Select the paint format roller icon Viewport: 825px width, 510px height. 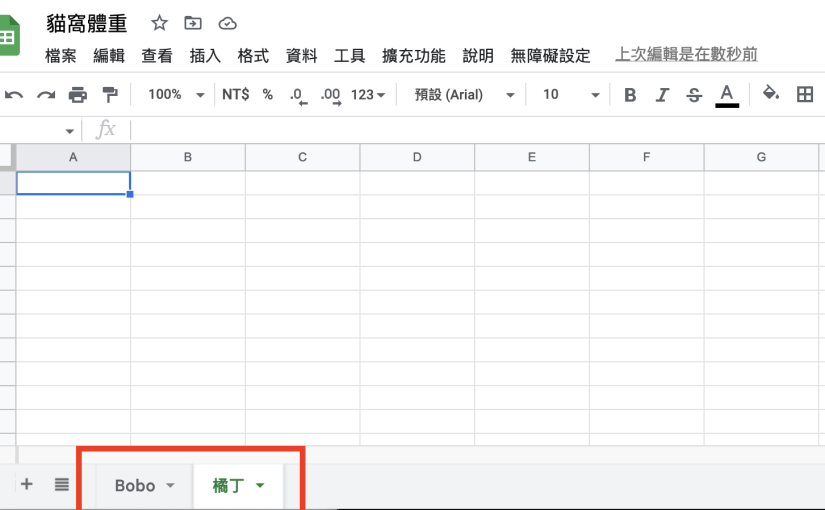pos(110,95)
